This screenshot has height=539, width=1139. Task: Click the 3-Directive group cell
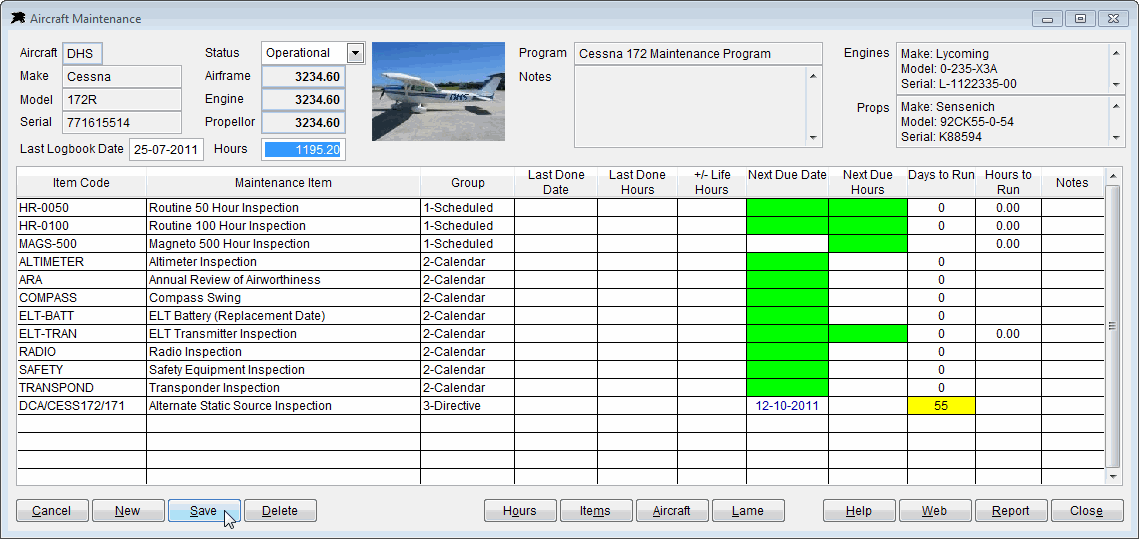[x=468, y=406]
